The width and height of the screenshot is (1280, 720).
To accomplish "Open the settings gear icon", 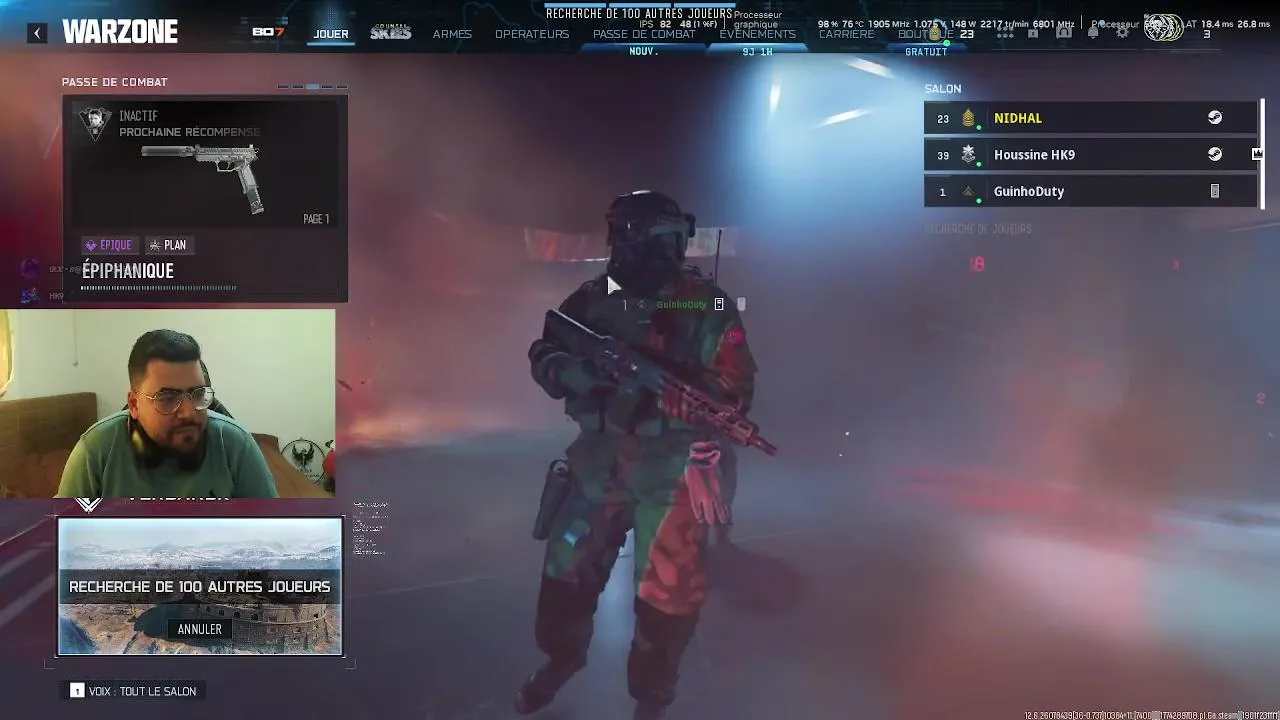I will click(1123, 33).
